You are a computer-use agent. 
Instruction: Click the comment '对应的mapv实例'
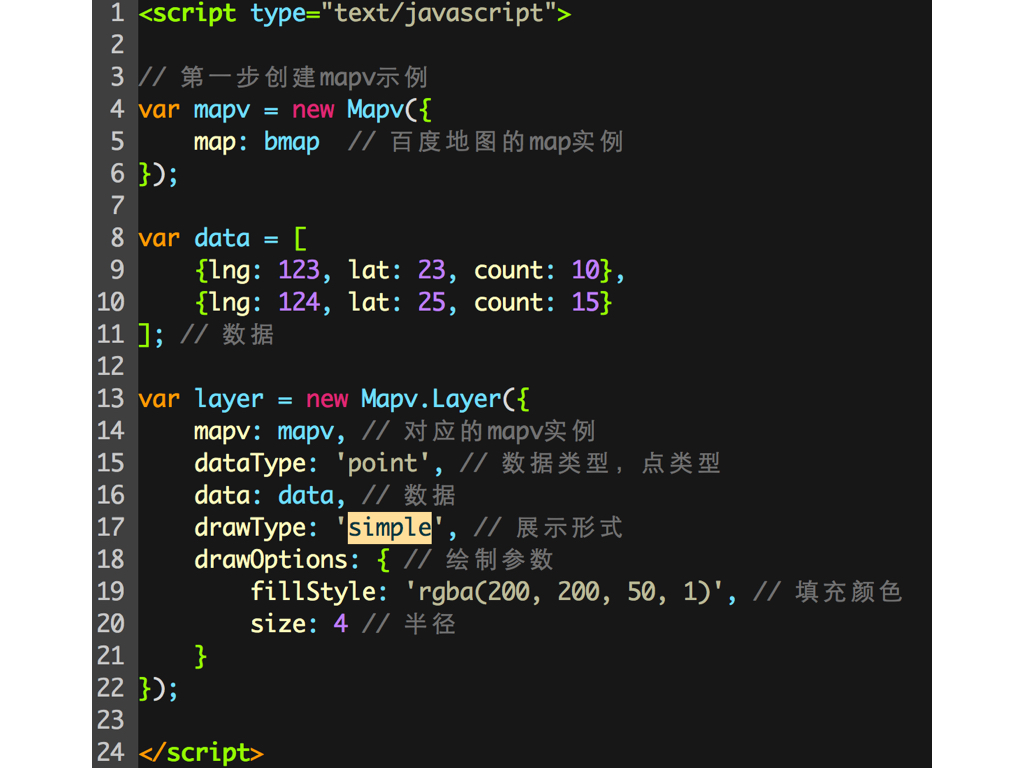tap(500, 431)
